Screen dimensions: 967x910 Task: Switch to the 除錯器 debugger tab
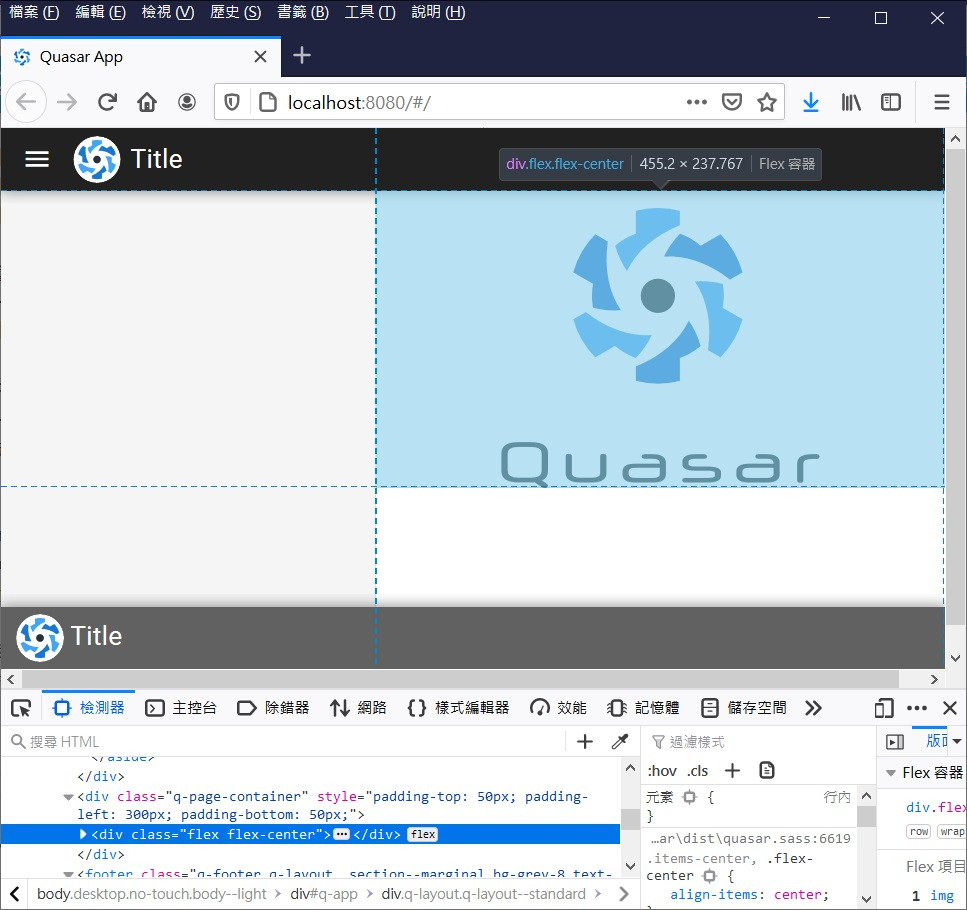[273, 708]
